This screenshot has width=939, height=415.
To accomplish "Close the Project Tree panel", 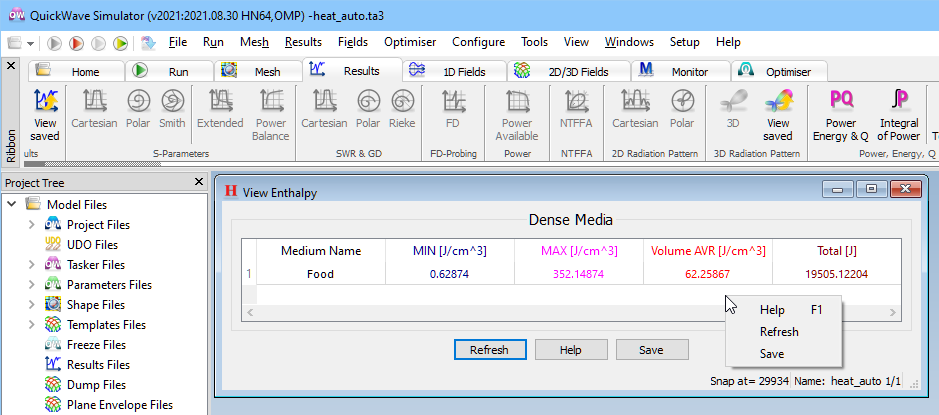I will point(199,182).
